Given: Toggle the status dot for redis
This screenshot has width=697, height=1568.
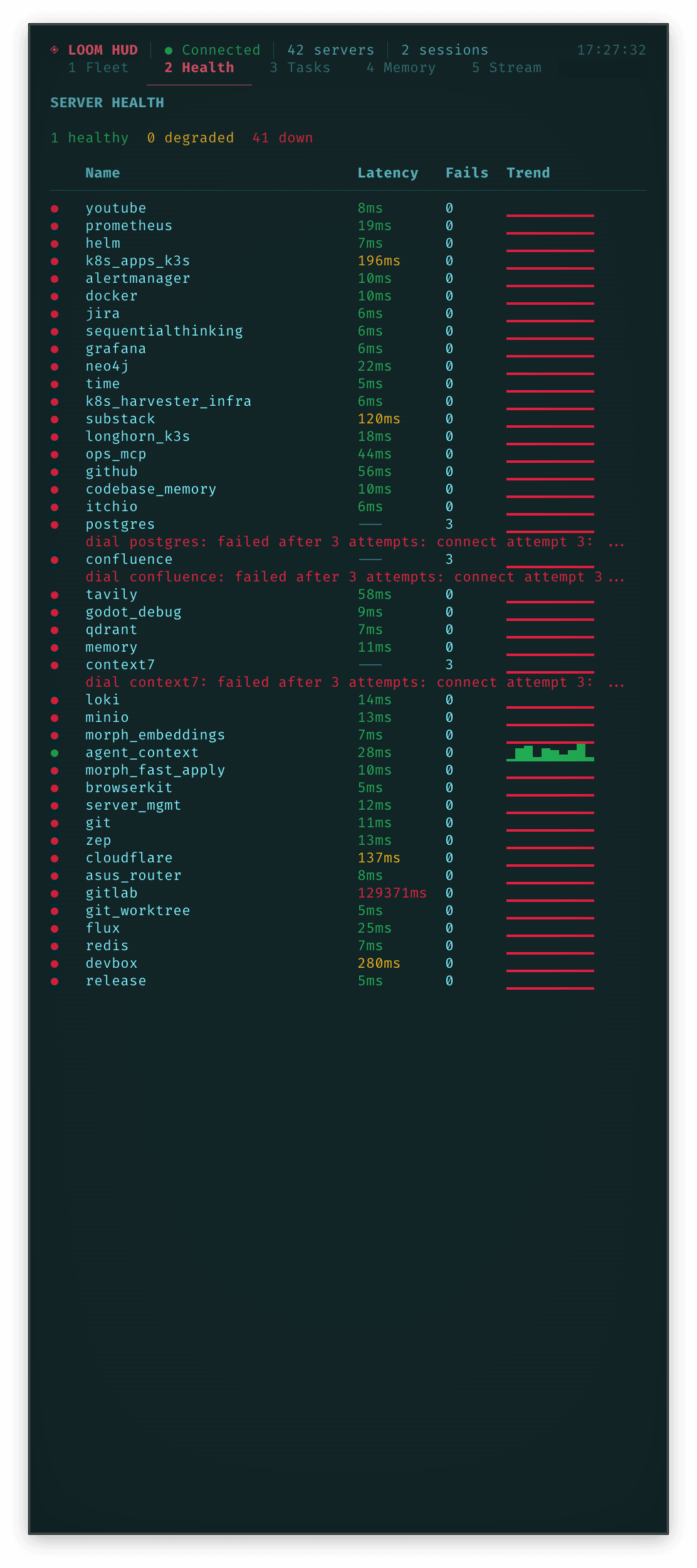Looking at the screenshot, I should [56, 945].
